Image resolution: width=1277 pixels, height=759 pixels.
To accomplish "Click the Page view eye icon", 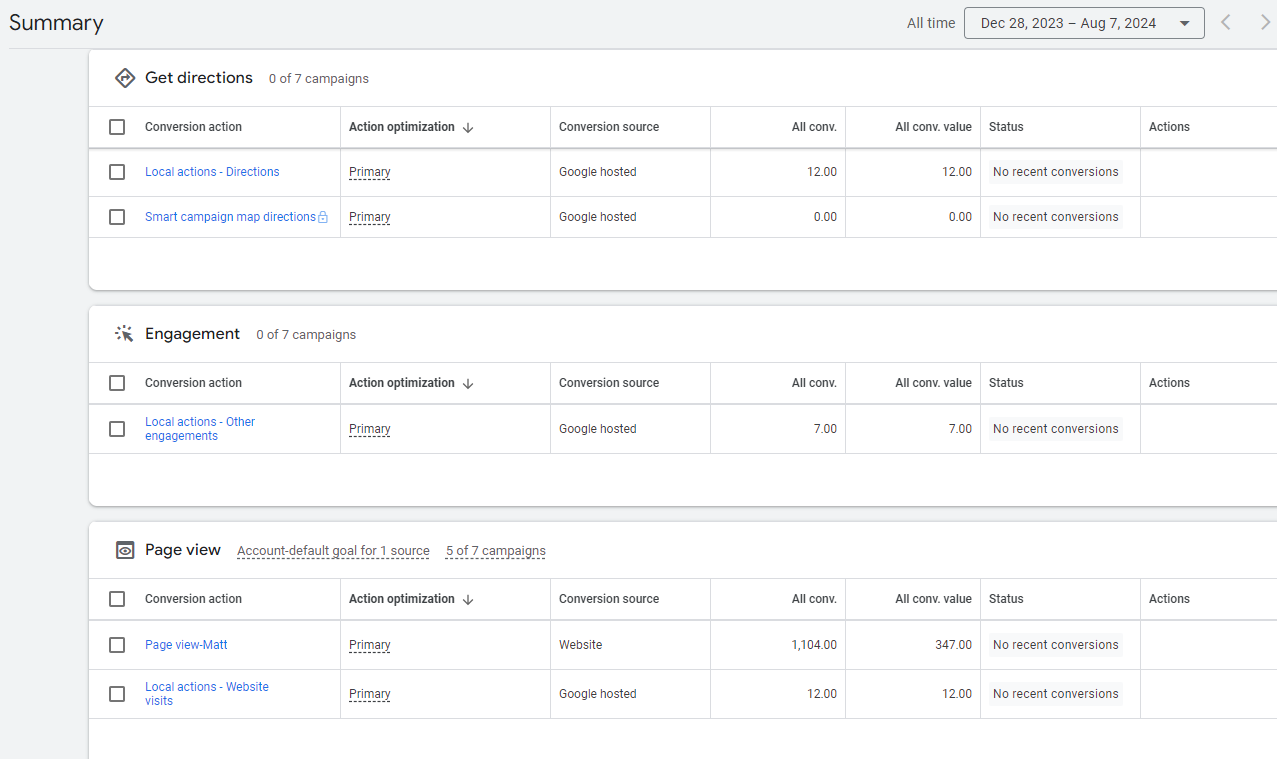I will [x=124, y=550].
